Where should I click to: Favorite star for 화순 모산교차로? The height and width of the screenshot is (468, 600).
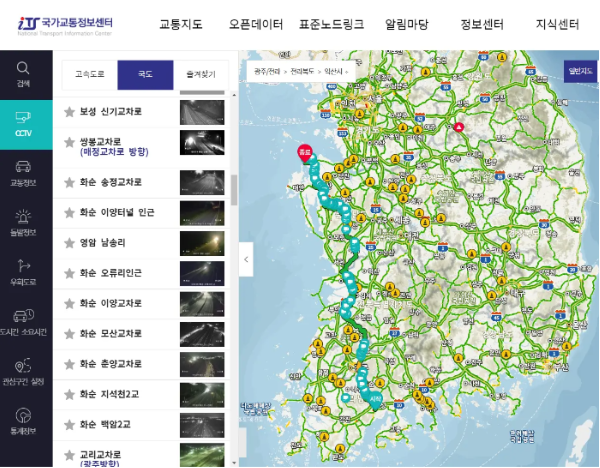click(x=69, y=334)
